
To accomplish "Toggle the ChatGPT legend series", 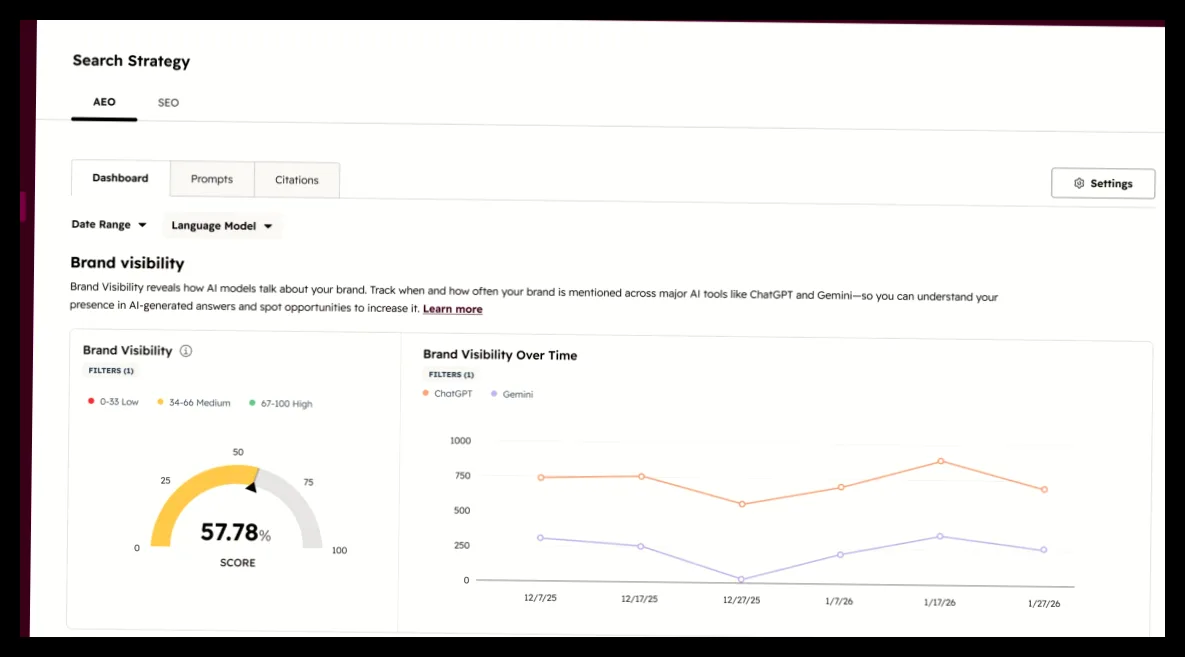I will point(447,394).
